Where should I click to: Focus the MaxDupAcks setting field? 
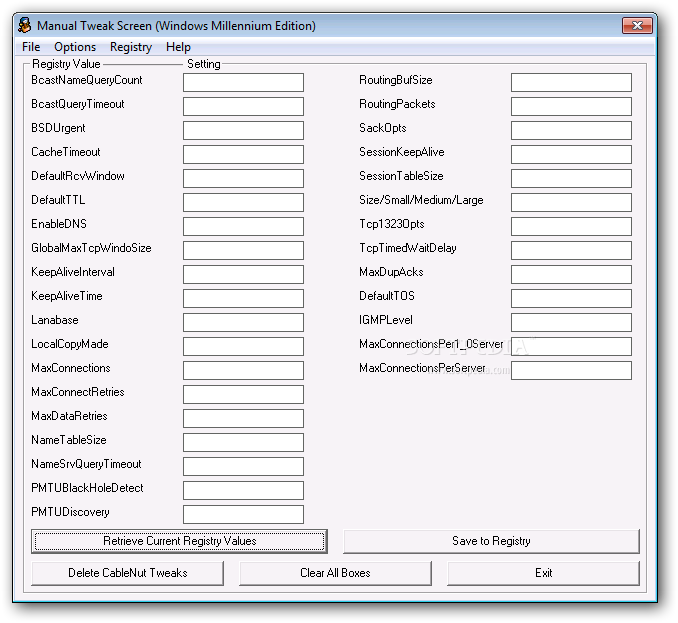pos(571,274)
